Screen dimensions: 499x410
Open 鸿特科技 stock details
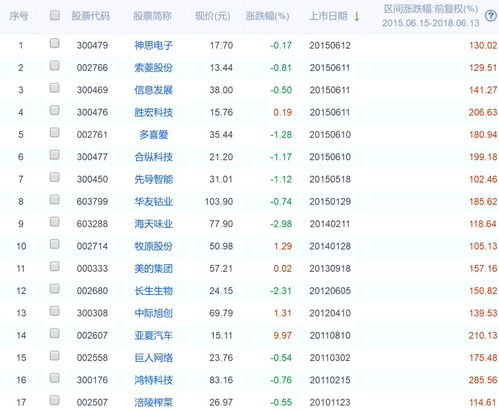click(153, 380)
